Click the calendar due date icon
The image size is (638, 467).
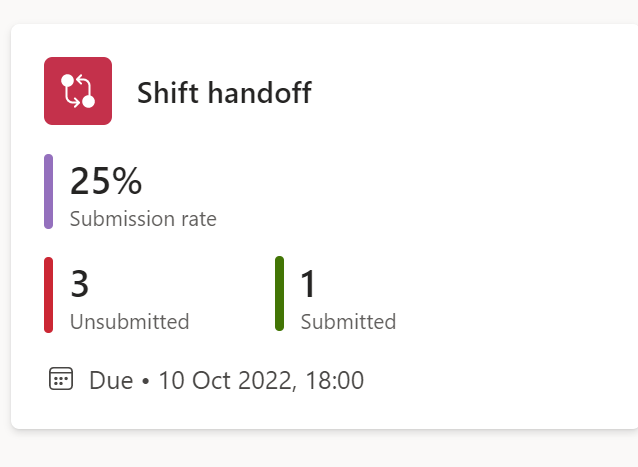(x=61, y=379)
